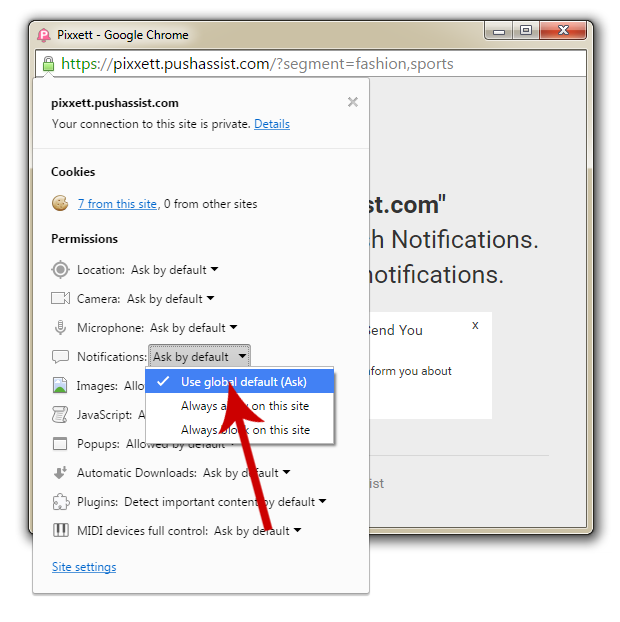Open the MIDI devices permission dropdown
Image resolution: width=620 pixels, height=622 pixels.
coord(257,531)
